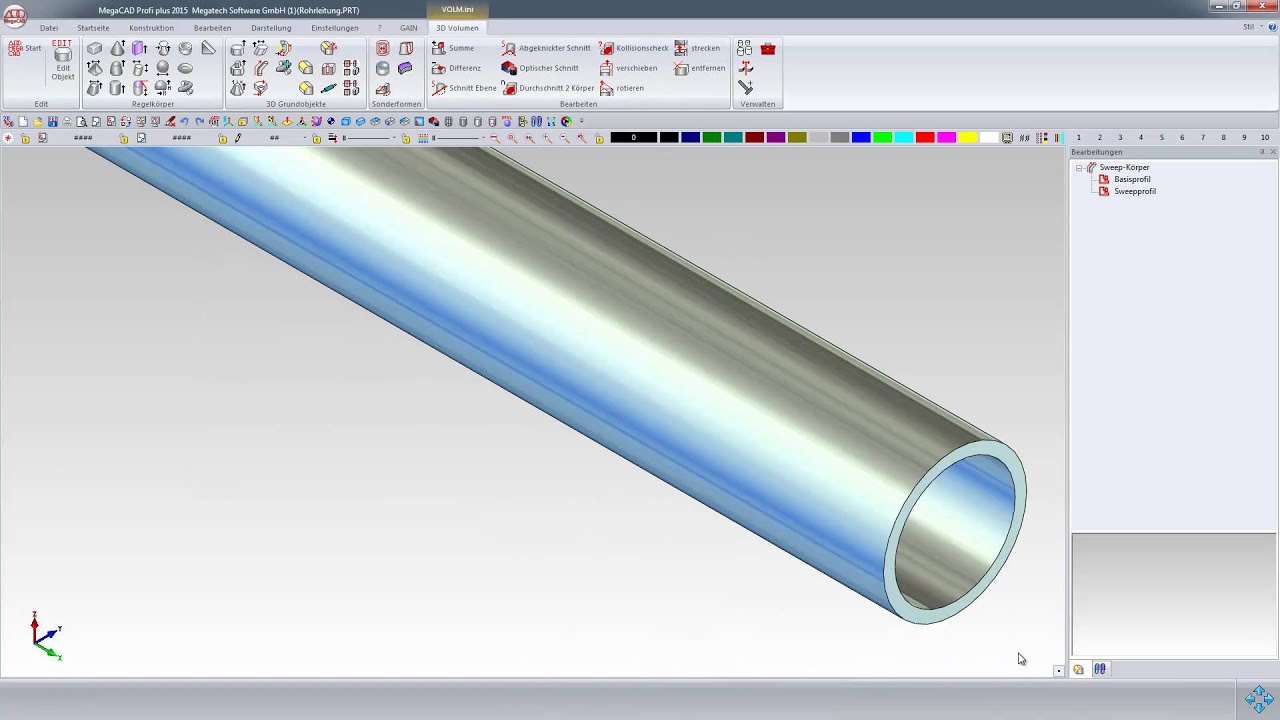
Task: Select the Optischer Schnitt tool
Action: pyautogui.click(x=540, y=68)
